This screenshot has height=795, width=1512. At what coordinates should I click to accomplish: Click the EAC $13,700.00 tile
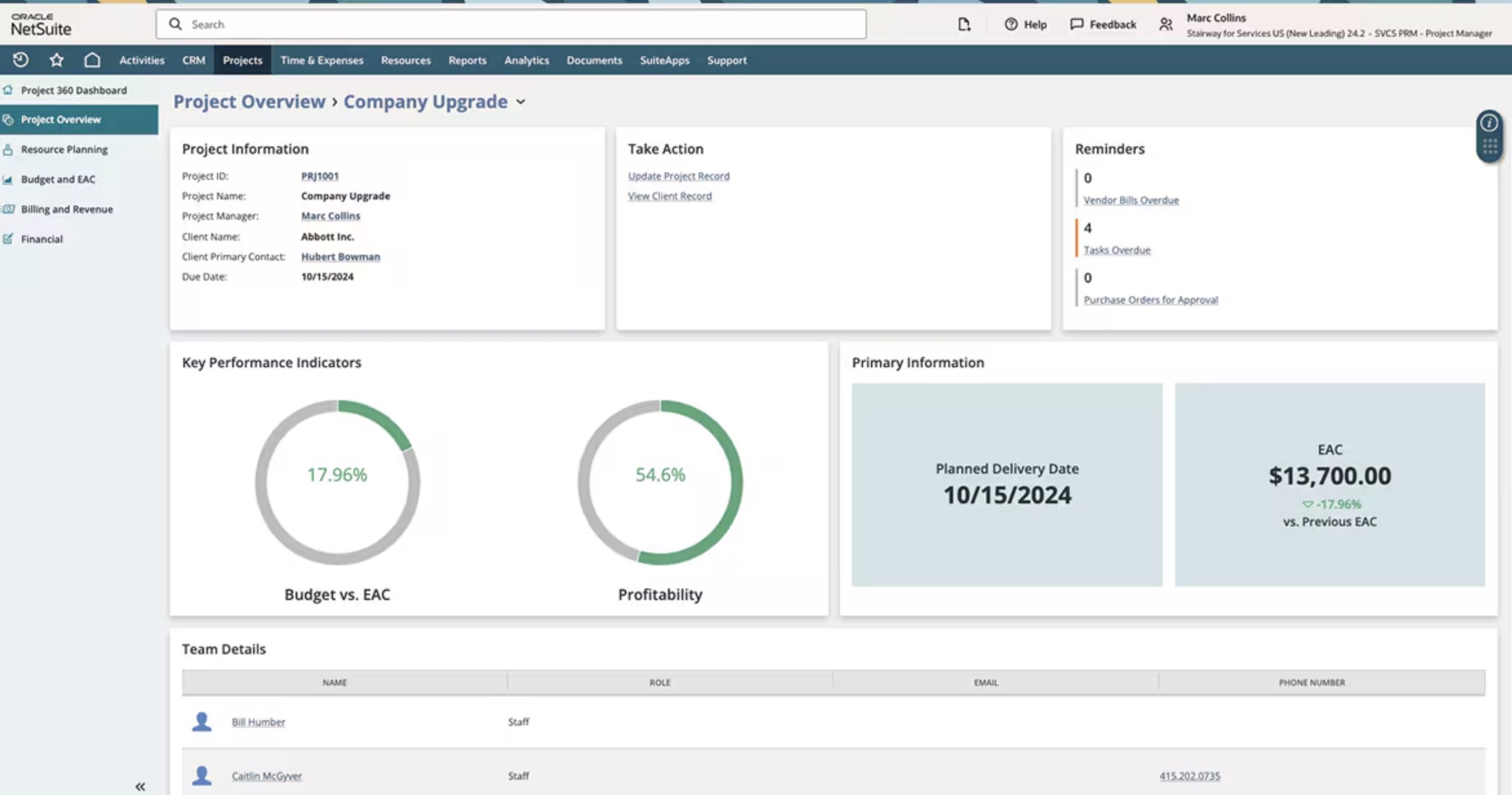click(1329, 485)
